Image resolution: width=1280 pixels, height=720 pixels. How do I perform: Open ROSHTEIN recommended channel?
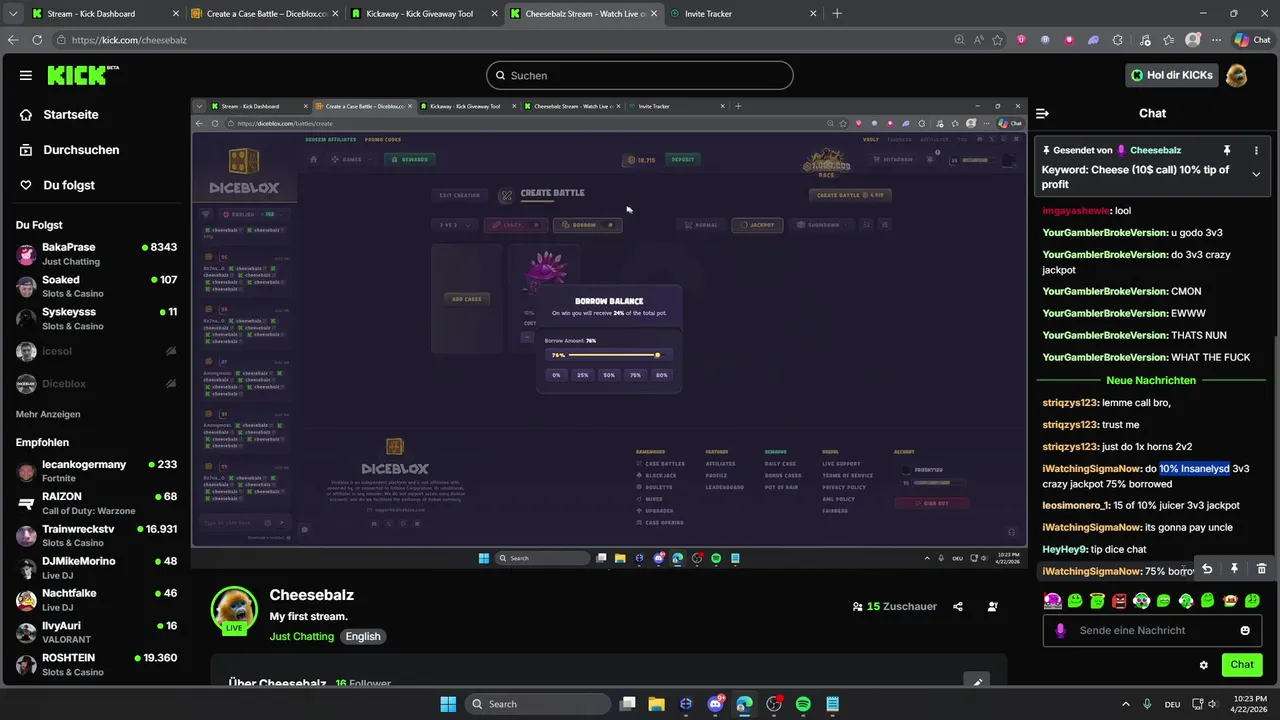coord(96,665)
